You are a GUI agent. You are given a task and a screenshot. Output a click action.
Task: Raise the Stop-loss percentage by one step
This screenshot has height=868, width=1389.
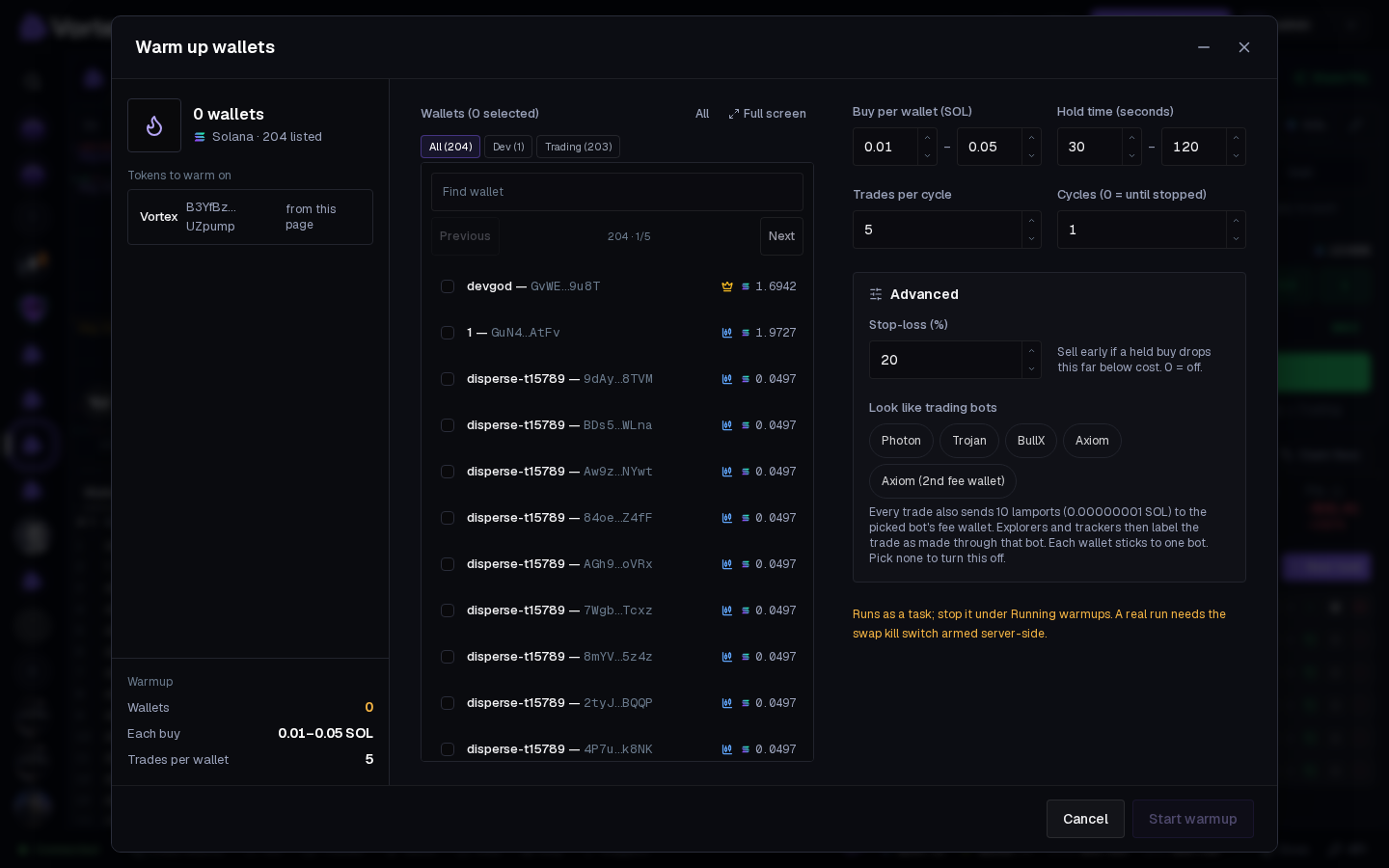click(1031, 351)
